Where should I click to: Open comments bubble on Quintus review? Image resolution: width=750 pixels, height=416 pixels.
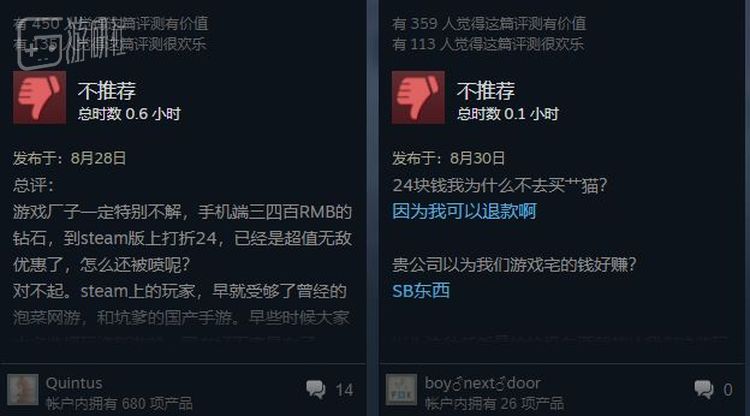tap(316, 389)
